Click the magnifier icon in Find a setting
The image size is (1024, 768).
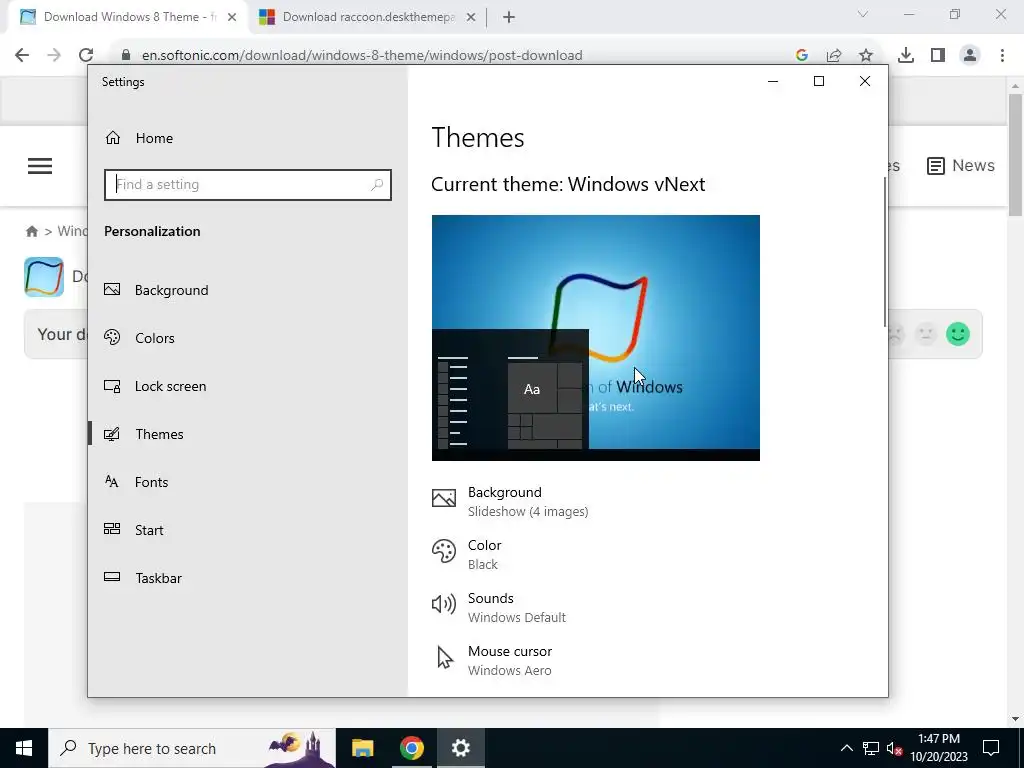[377, 185]
